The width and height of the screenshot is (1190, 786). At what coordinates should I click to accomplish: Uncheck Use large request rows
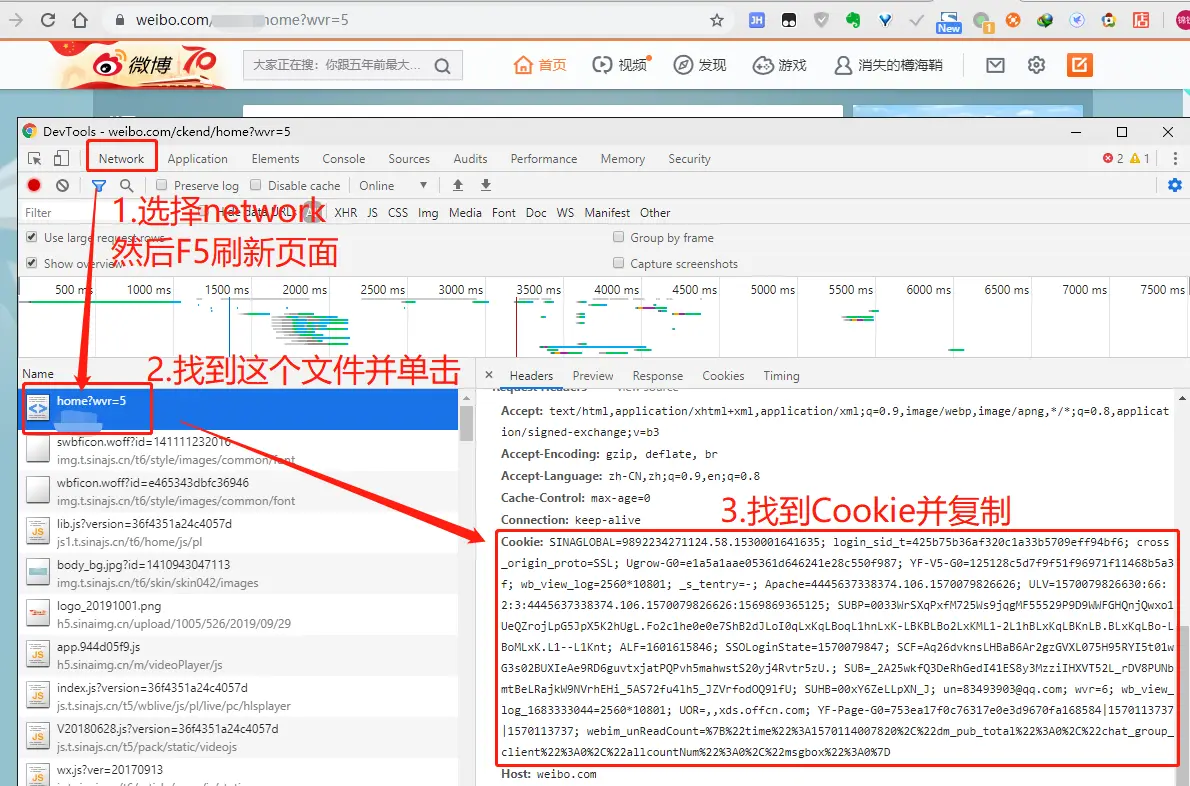click(32, 237)
